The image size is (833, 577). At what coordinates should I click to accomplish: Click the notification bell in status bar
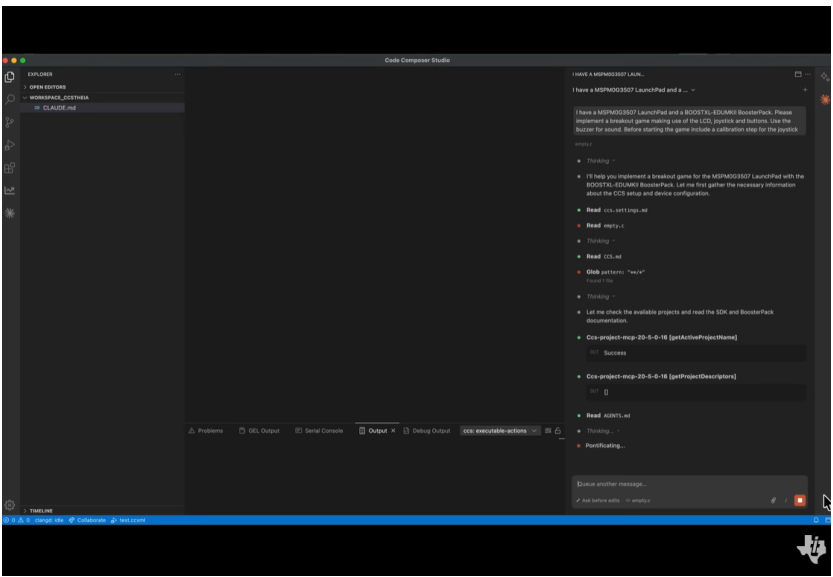(816, 520)
